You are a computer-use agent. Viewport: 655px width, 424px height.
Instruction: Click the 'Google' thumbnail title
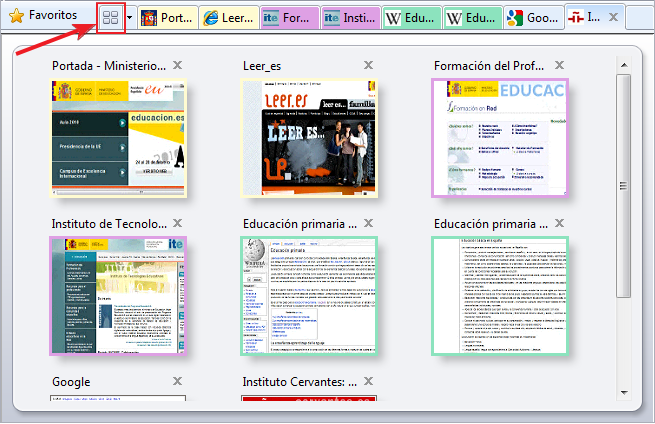click(71, 382)
